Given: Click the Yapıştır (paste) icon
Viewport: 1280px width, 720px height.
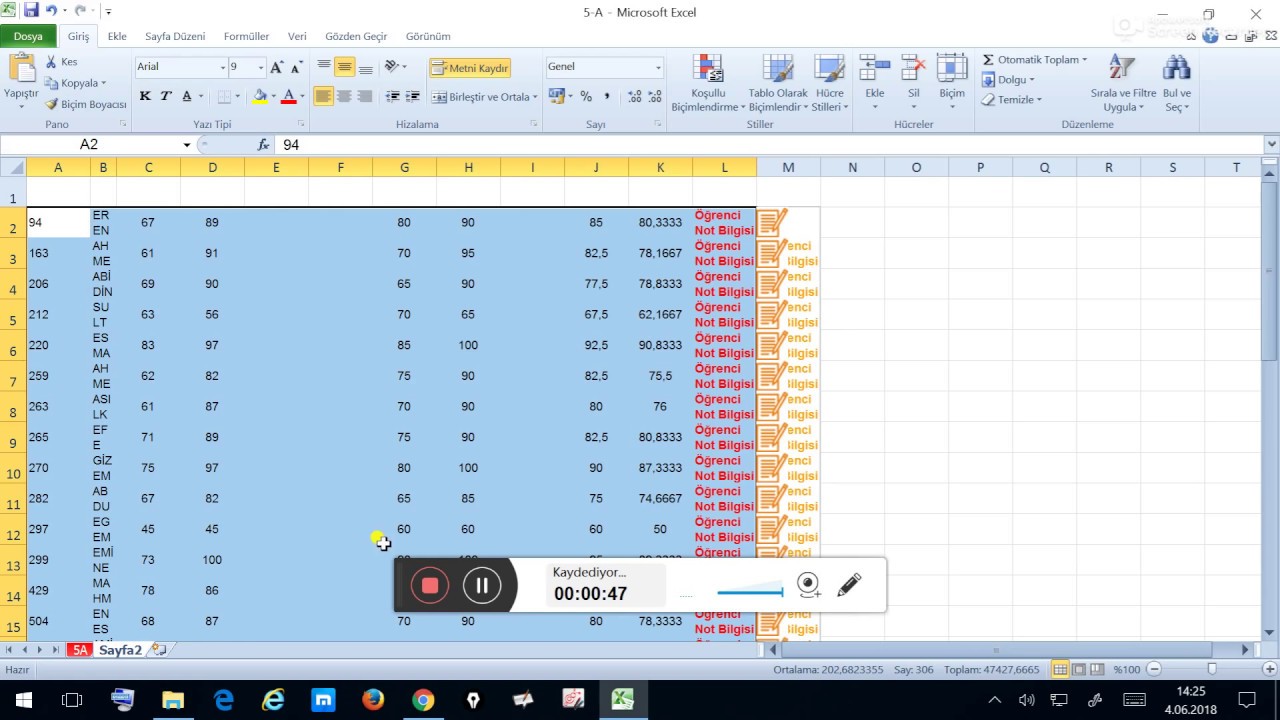Looking at the screenshot, I should (21, 68).
